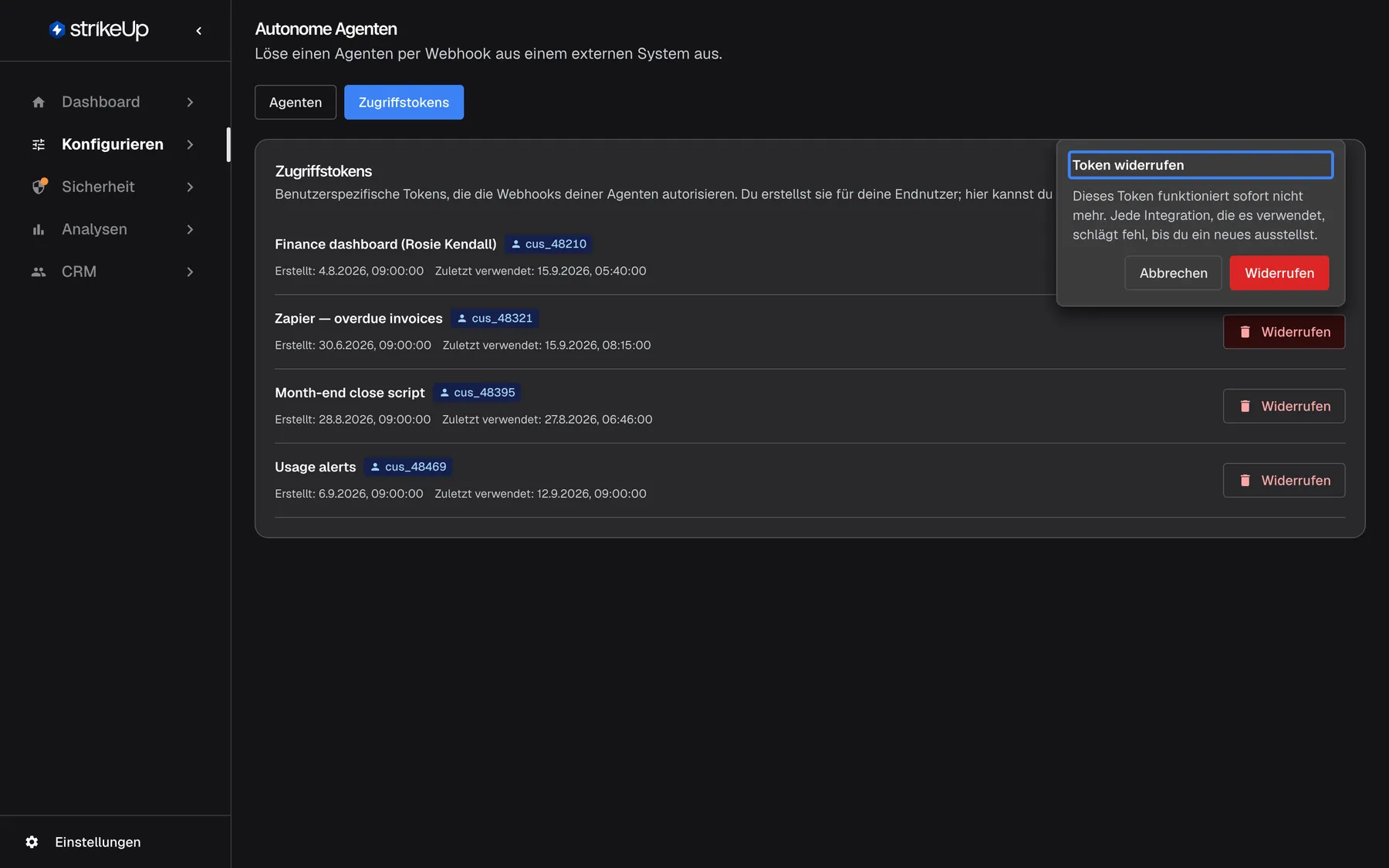Viewport: 1389px width, 868px height.
Task: Click the Sicherheit shield icon
Action: tap(39, 187)
